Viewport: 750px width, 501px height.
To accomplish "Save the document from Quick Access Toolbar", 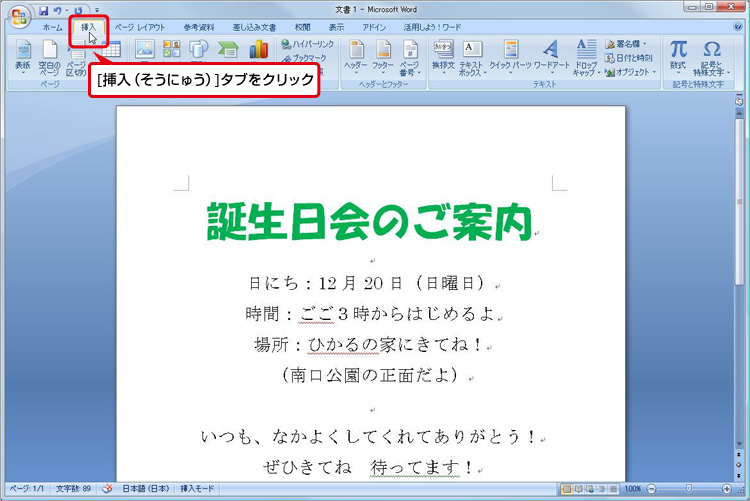I will [x=44, y=10].
